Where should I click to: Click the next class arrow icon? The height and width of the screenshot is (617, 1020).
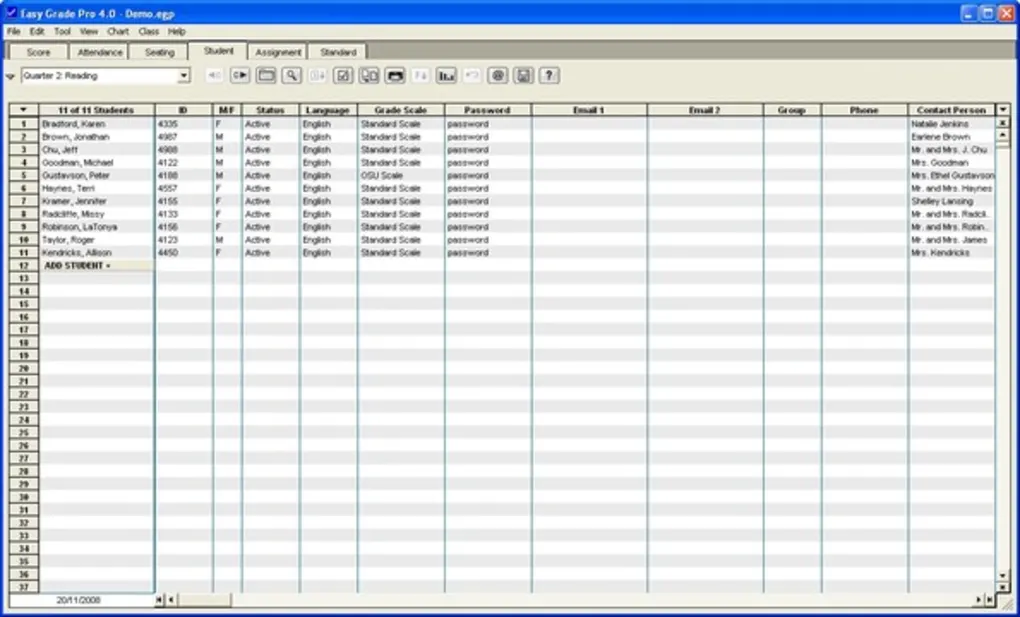[x=240, y=76]
